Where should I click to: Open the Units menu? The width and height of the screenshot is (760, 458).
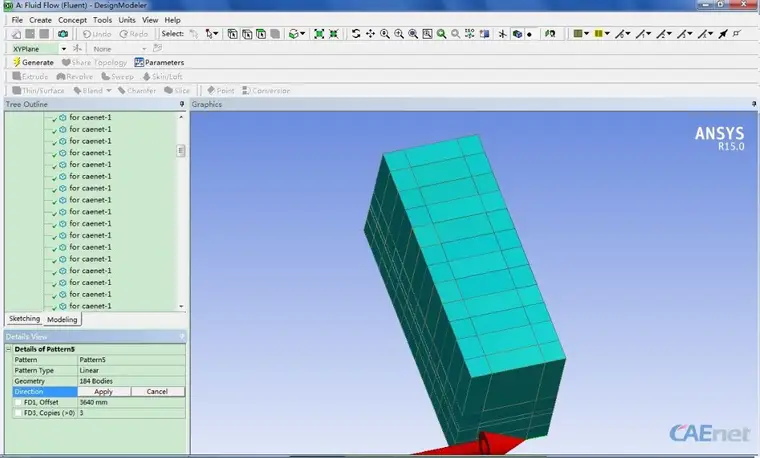pos(127,20)
